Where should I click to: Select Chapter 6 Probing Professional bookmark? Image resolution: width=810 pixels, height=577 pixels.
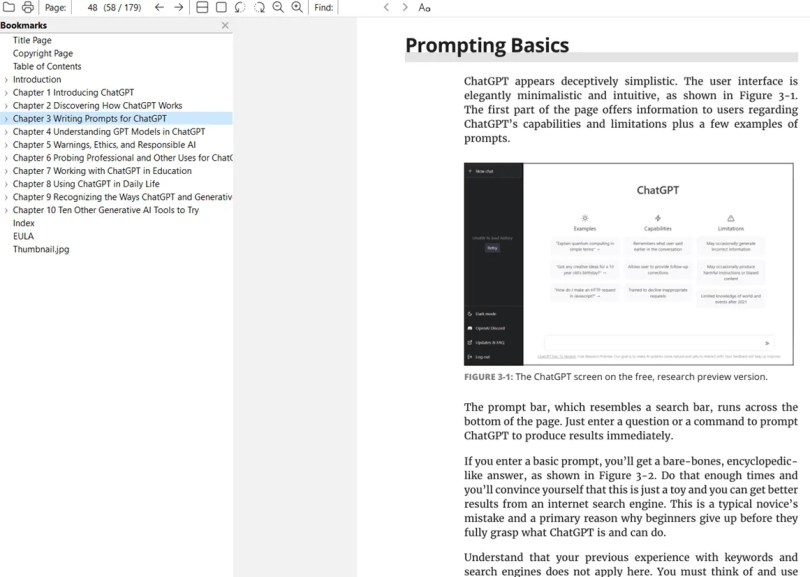pos(122,158)
